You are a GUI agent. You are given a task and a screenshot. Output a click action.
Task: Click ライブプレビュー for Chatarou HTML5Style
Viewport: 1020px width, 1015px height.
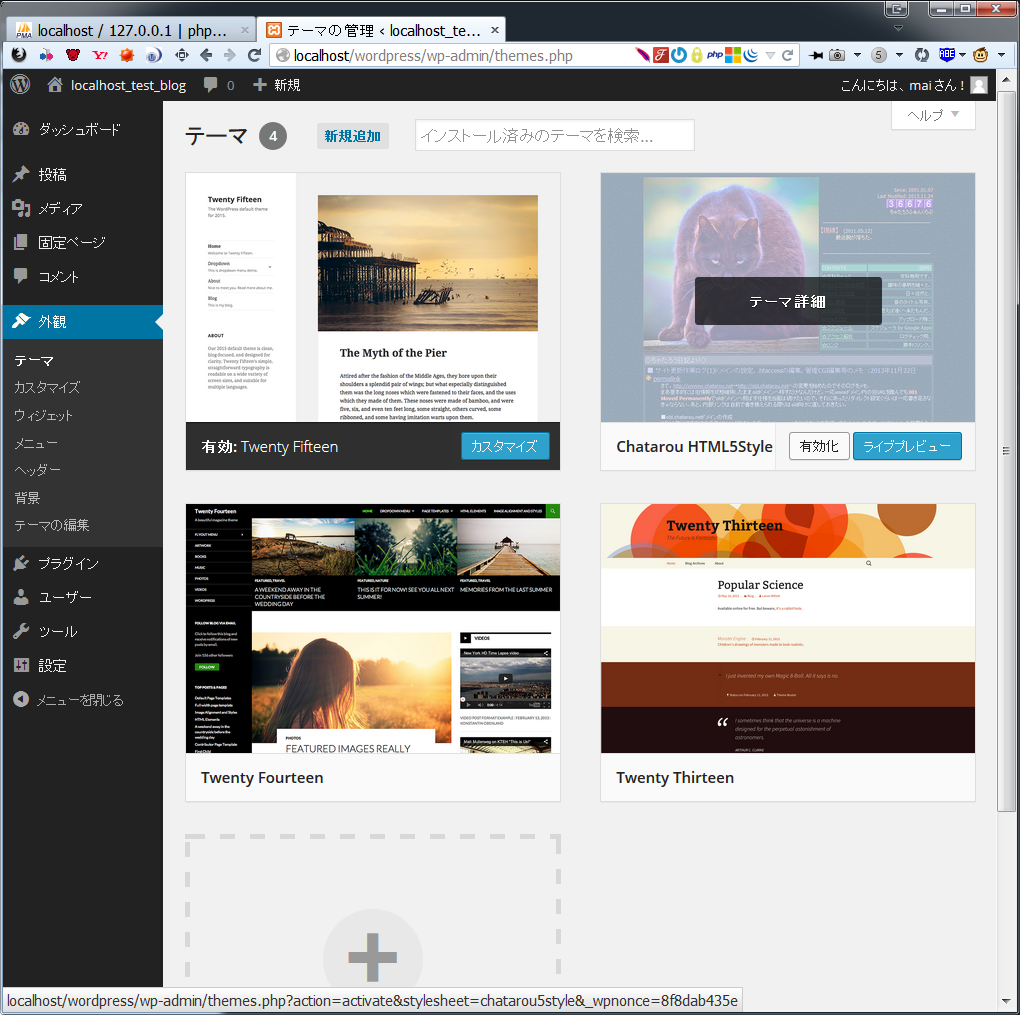tap(907, 446)
